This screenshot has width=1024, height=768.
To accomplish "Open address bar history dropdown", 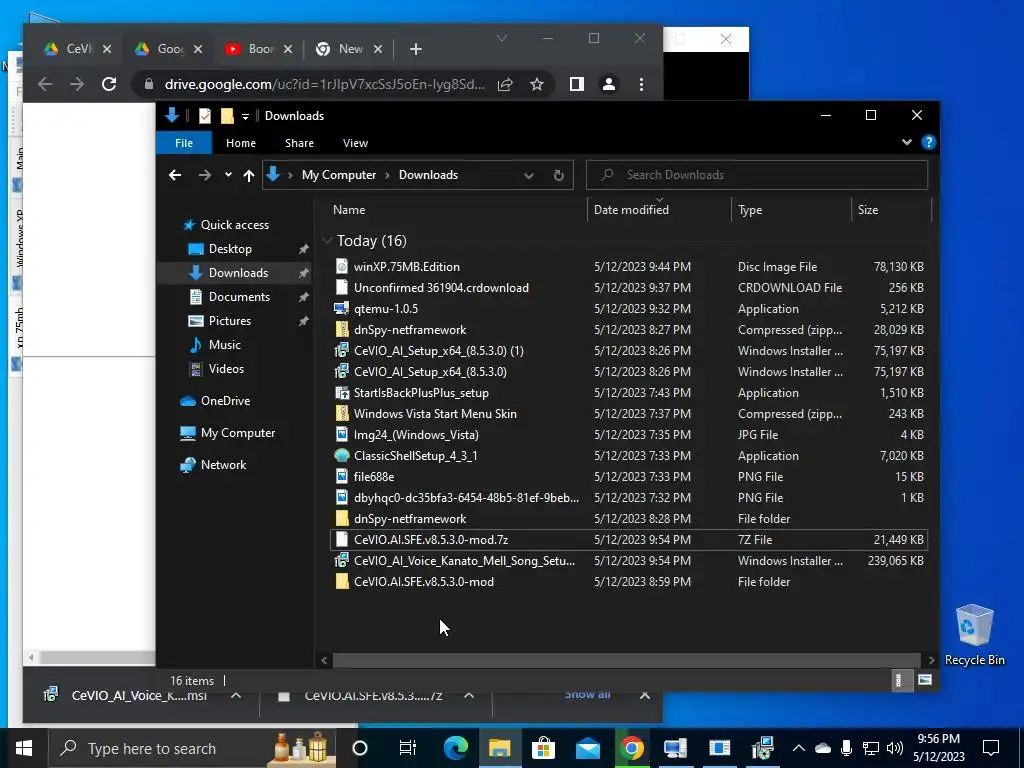I will [x=529, y=175].
